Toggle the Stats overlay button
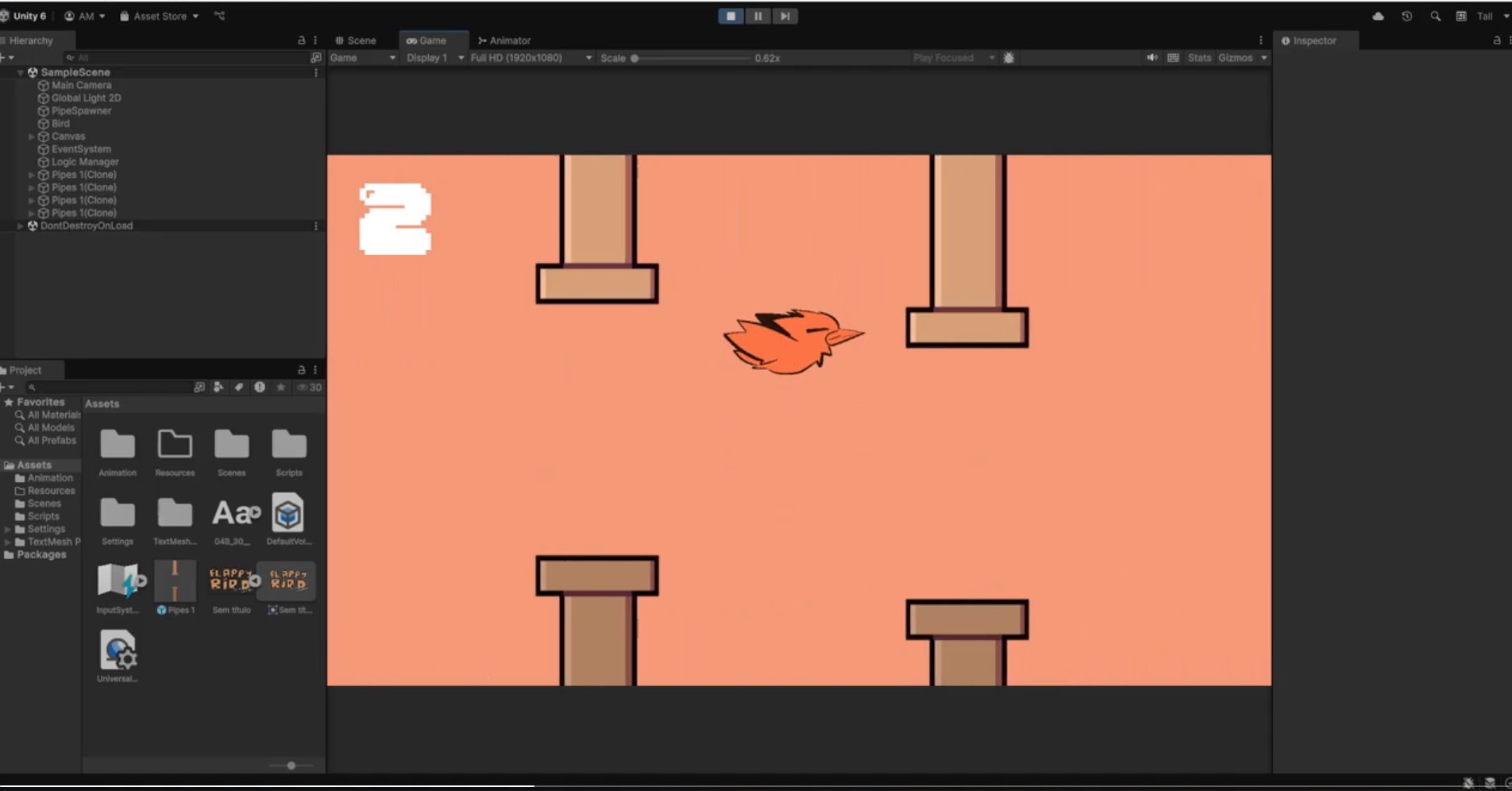 (1199, 58)
